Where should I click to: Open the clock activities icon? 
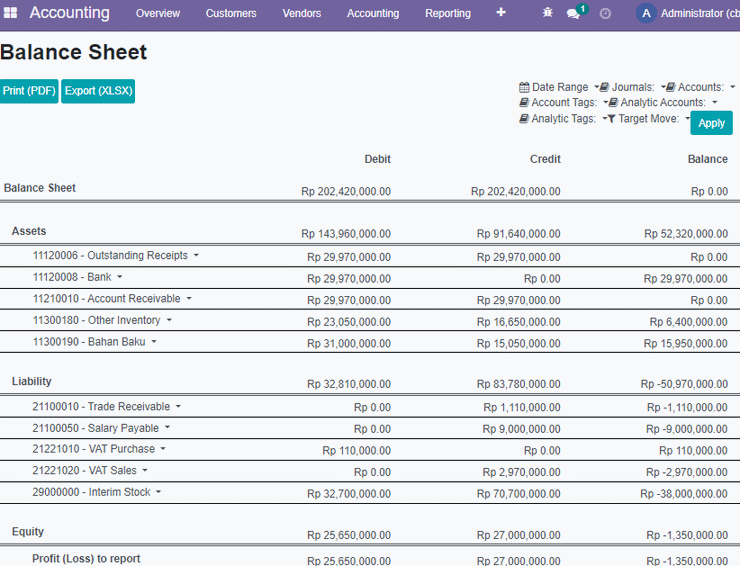pyautogui.click(x=605, y=14)
